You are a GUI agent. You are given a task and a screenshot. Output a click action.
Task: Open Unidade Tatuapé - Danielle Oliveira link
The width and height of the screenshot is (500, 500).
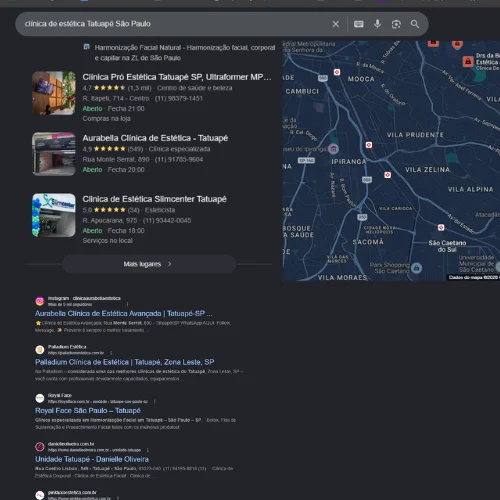92,459
